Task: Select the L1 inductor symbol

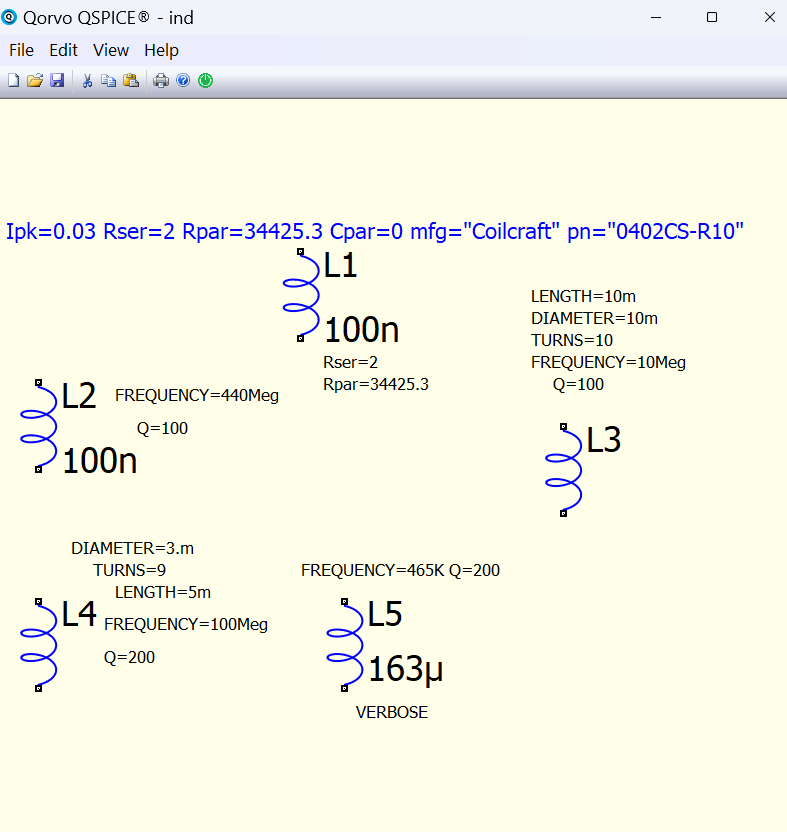Action: pos(301,295)
